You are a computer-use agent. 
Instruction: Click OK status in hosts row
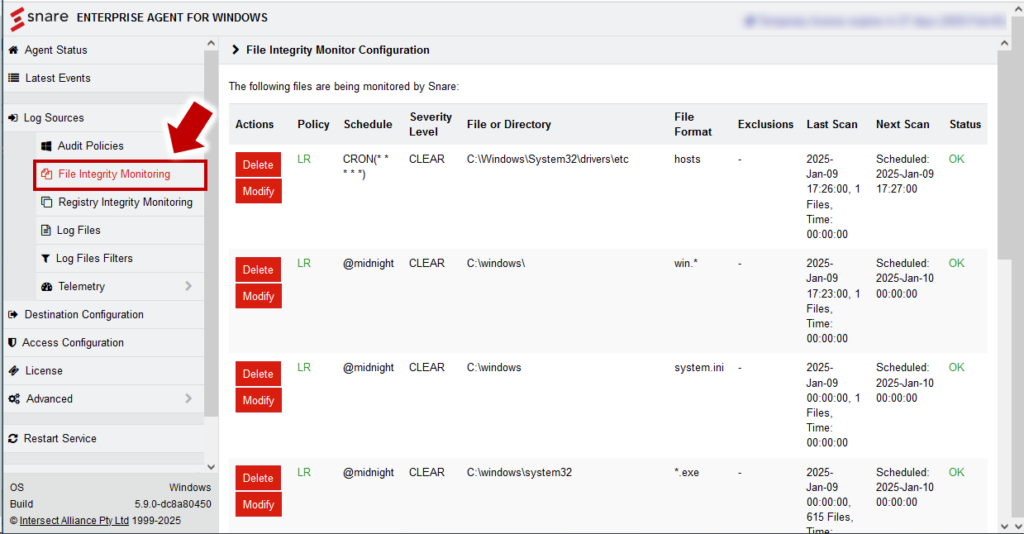point(956,159)
